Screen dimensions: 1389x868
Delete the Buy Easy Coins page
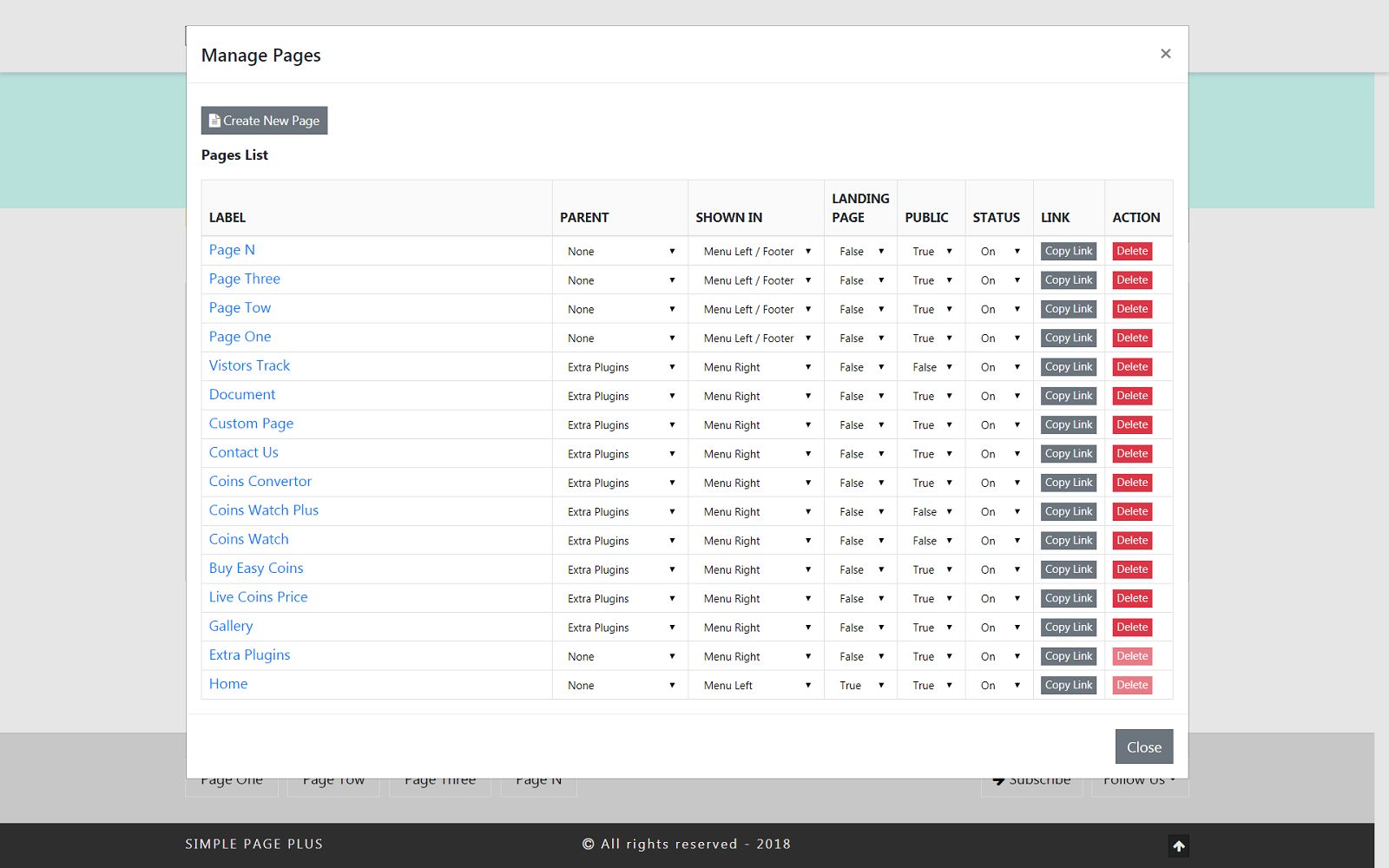tap(1132, 569)
